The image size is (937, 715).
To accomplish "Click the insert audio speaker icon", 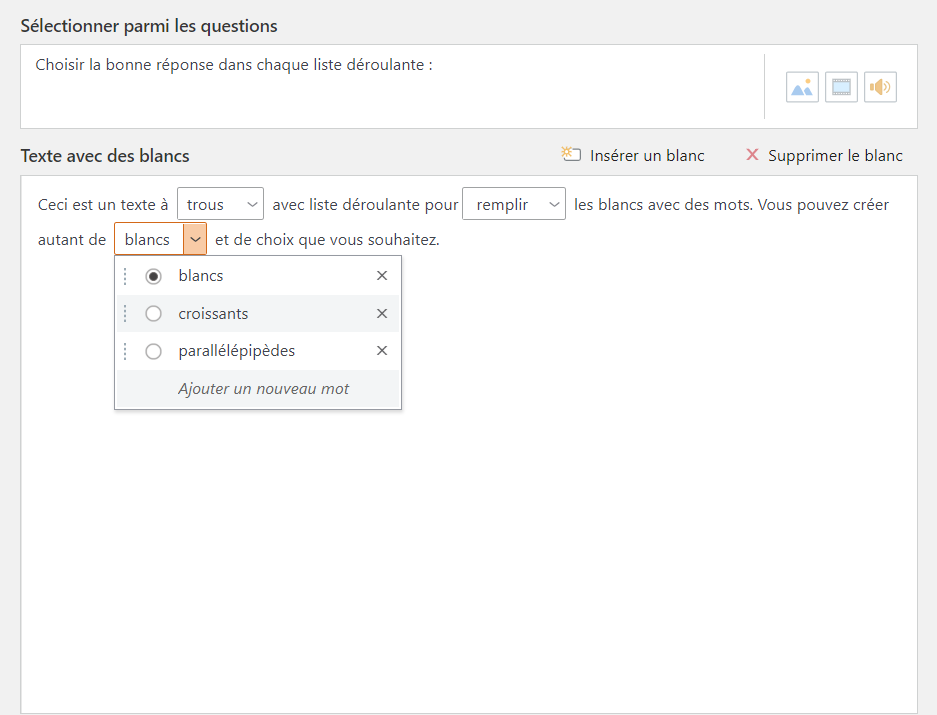I will tap(880, 87).
